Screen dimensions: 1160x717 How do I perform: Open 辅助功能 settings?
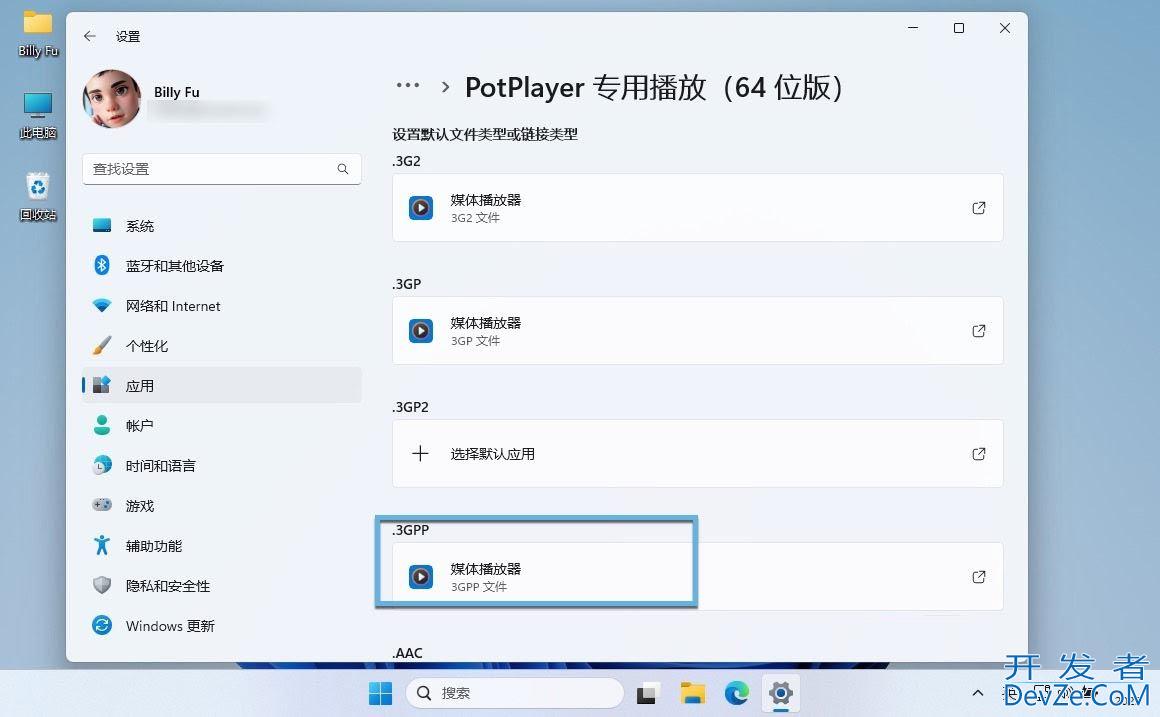[222, 545]
